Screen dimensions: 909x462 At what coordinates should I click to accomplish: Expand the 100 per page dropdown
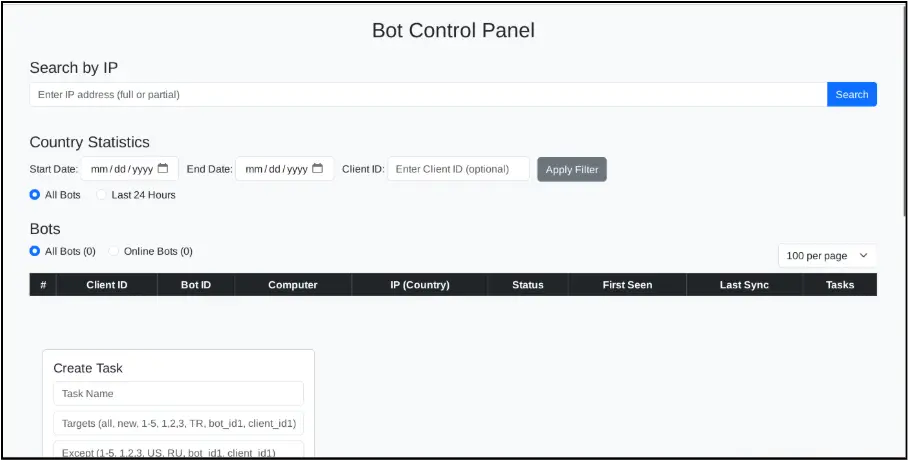(826, 256)
